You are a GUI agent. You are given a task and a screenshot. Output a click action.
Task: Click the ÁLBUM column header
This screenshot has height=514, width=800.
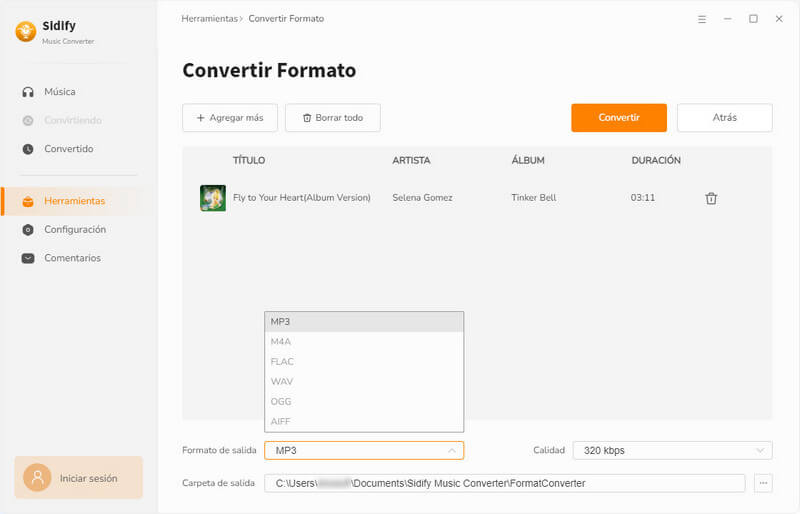pyautogui.click(x=528, y=160)
